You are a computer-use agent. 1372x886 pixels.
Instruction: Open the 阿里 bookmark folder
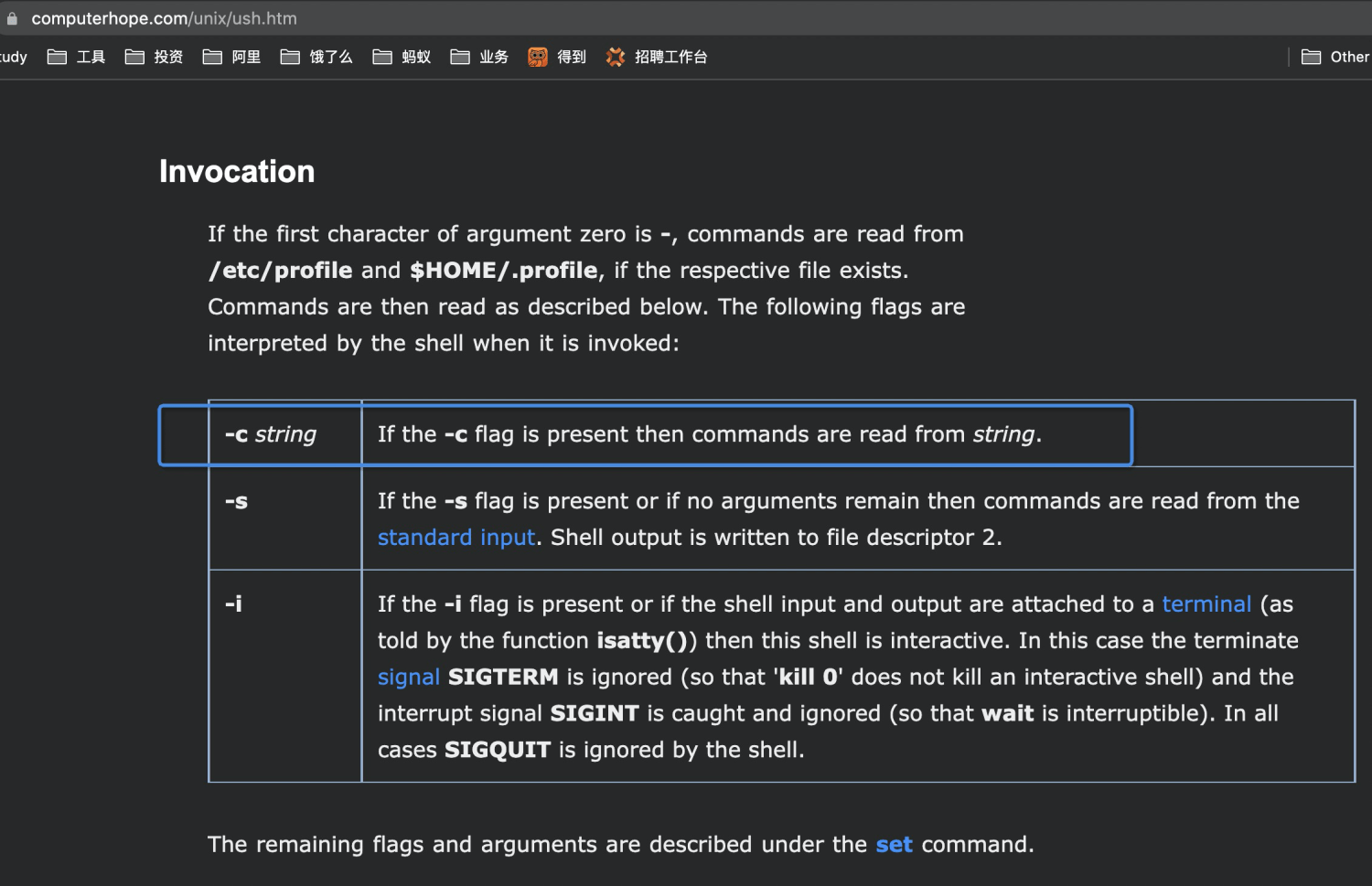pyautogui.click(x=232, y=57)
